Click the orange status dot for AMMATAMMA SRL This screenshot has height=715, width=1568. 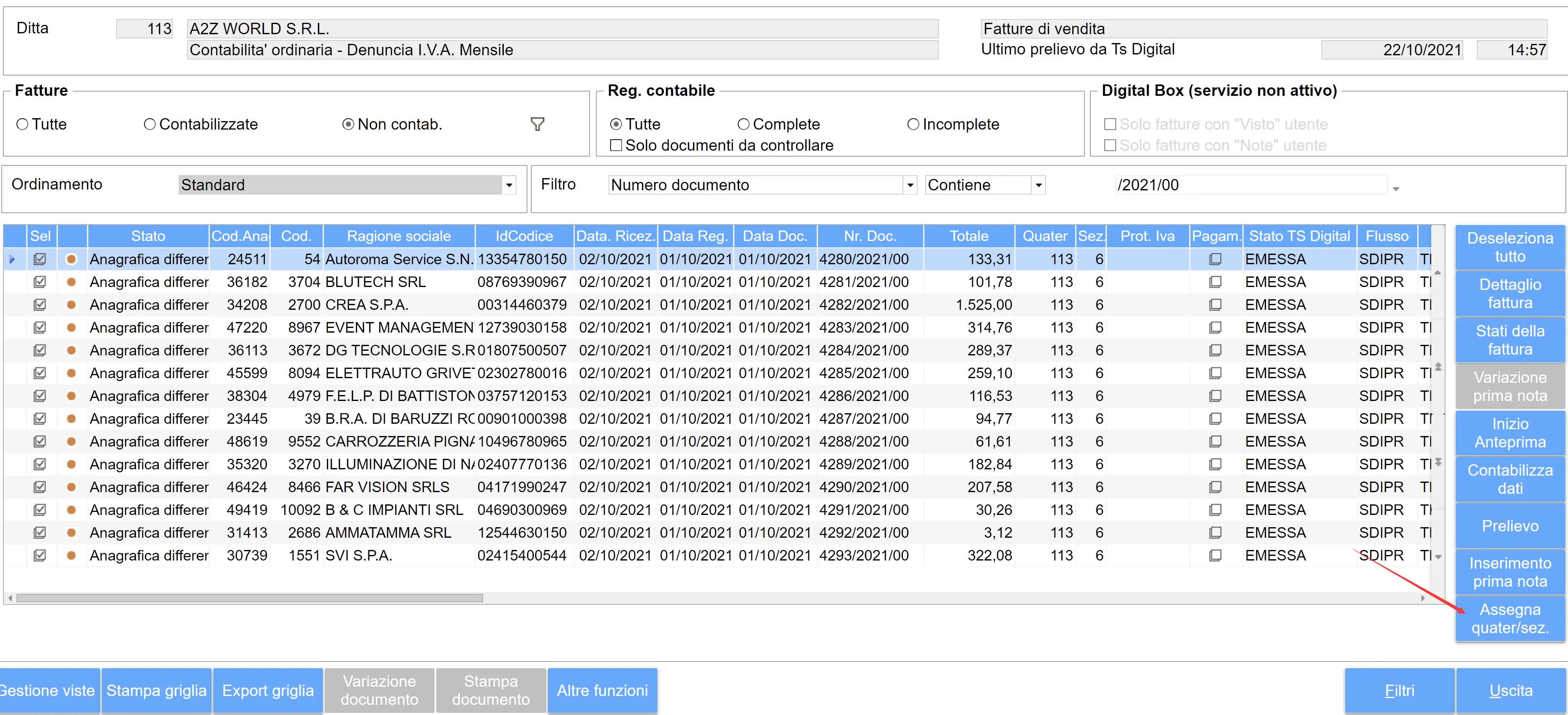(71, 532)
